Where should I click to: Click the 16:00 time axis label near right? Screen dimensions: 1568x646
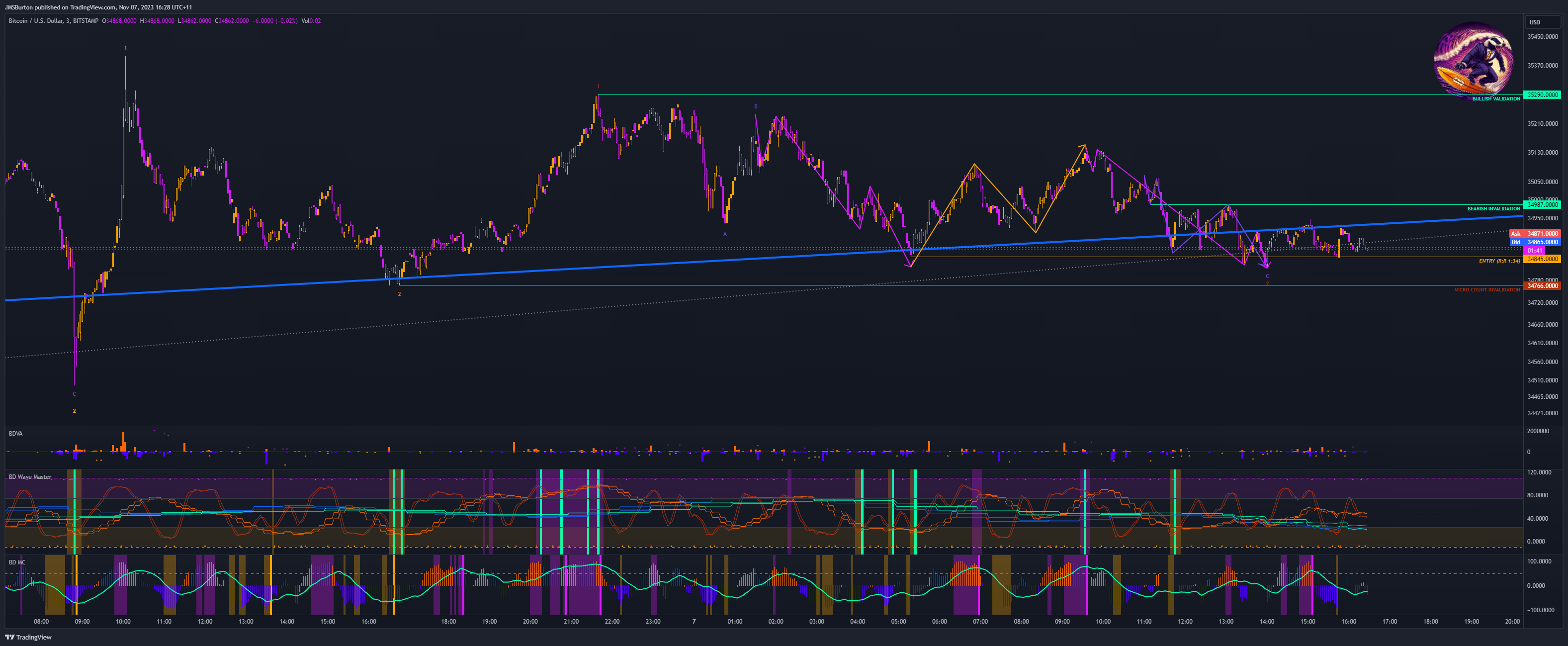tap(1349, 622)
